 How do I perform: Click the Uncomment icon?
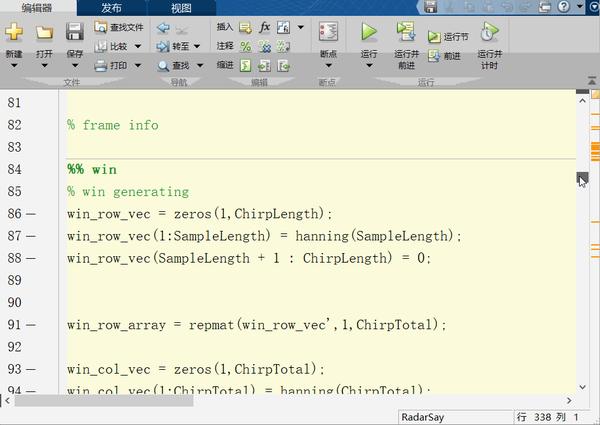[264, 47]
